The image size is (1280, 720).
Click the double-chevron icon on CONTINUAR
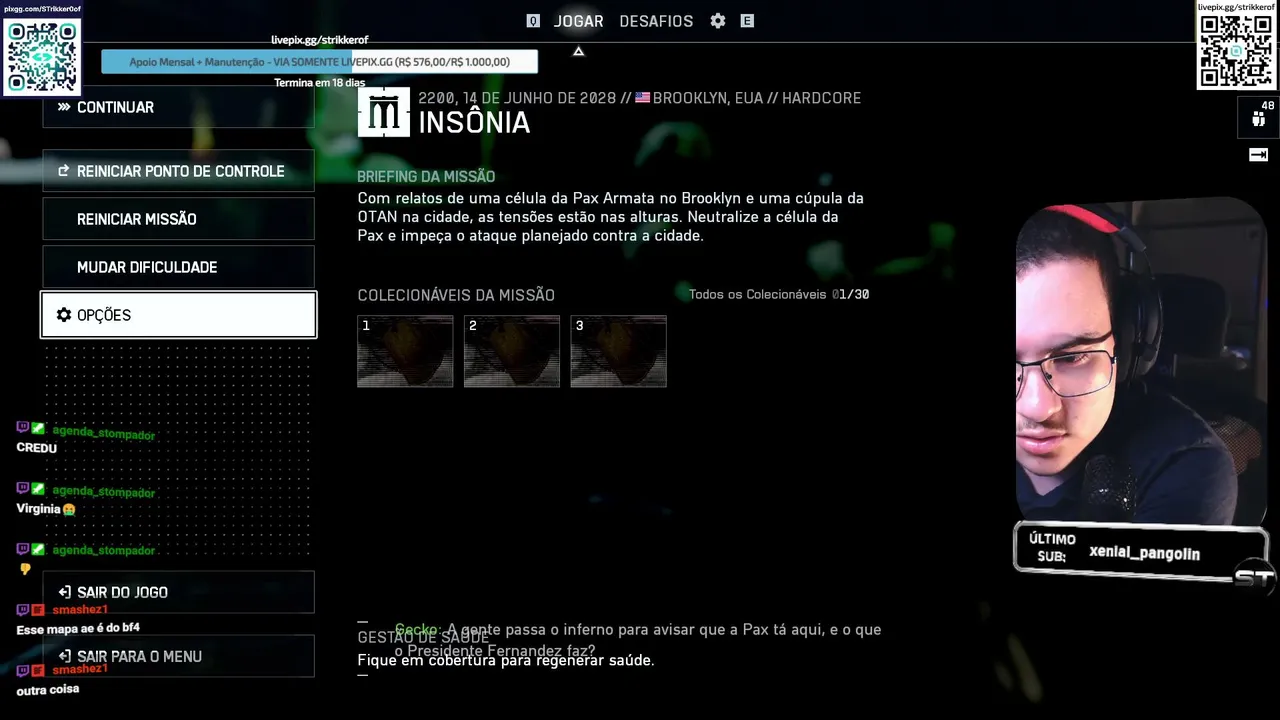(x=64, y=107)
